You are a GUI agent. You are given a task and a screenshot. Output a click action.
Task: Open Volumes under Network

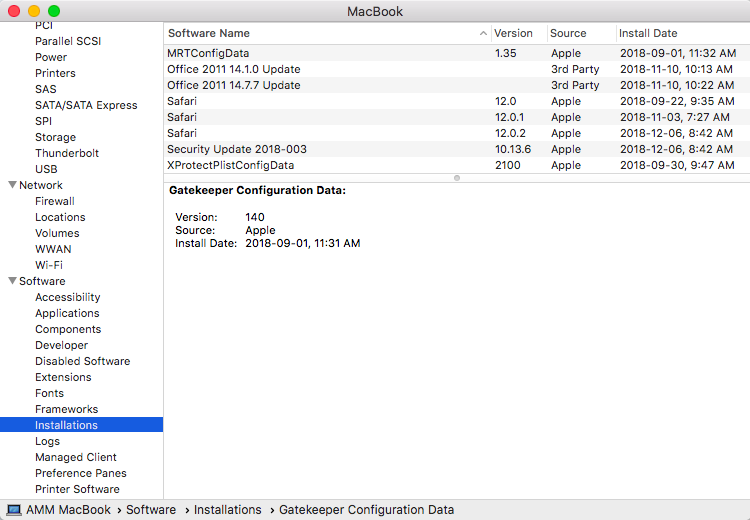click(x=57, y=233)
